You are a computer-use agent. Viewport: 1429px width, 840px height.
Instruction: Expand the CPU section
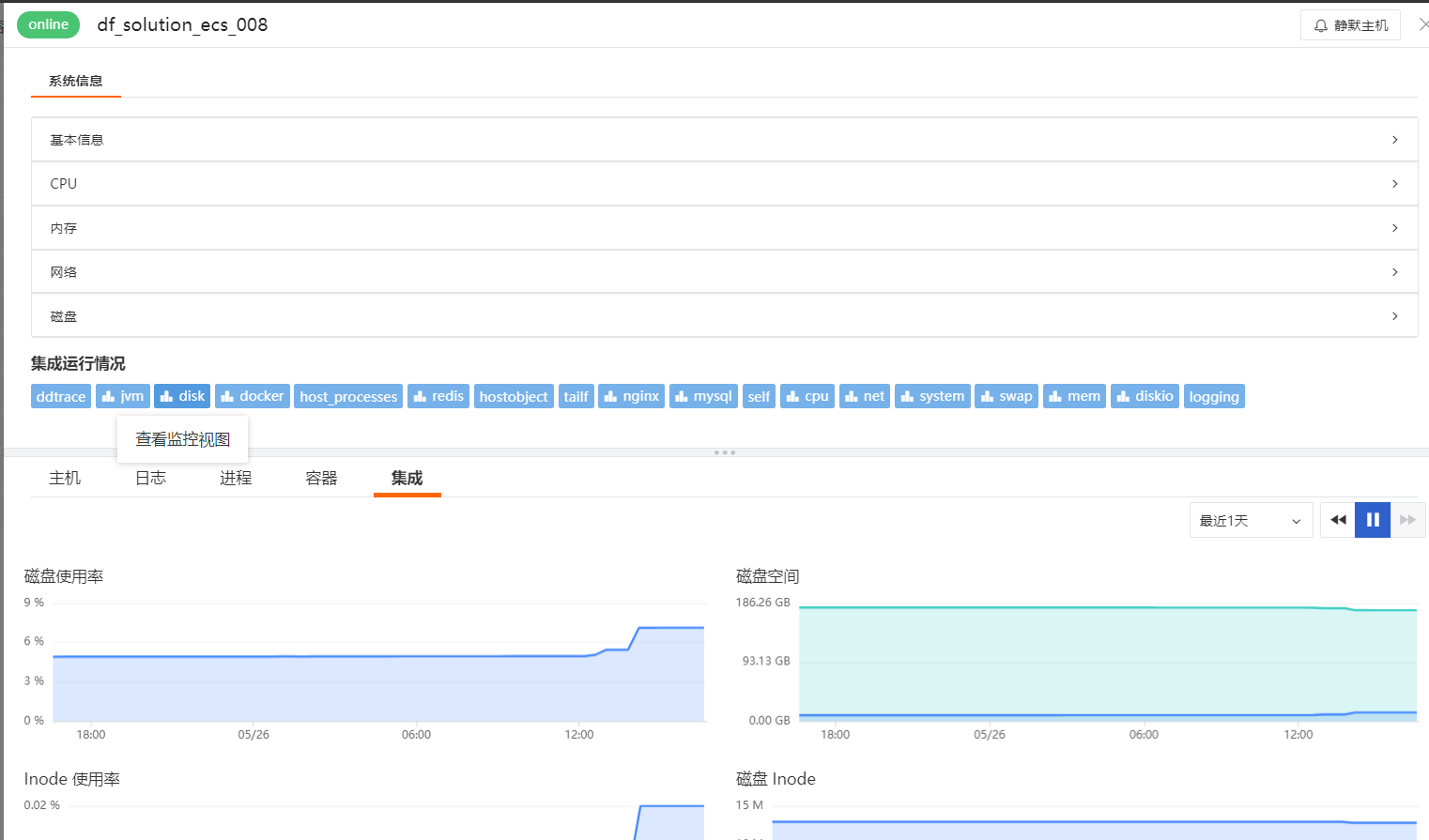724,184
